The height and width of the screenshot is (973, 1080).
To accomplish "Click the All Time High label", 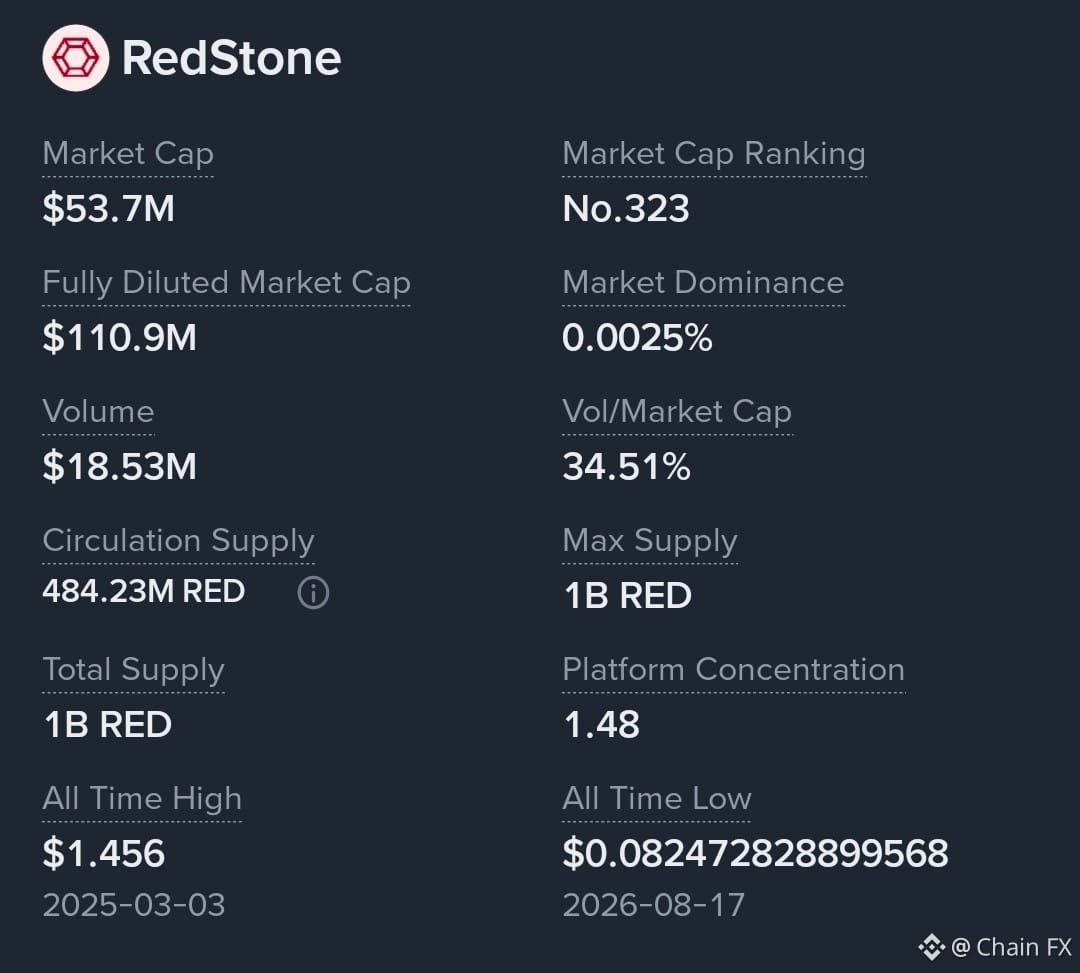I will (143, 799).
